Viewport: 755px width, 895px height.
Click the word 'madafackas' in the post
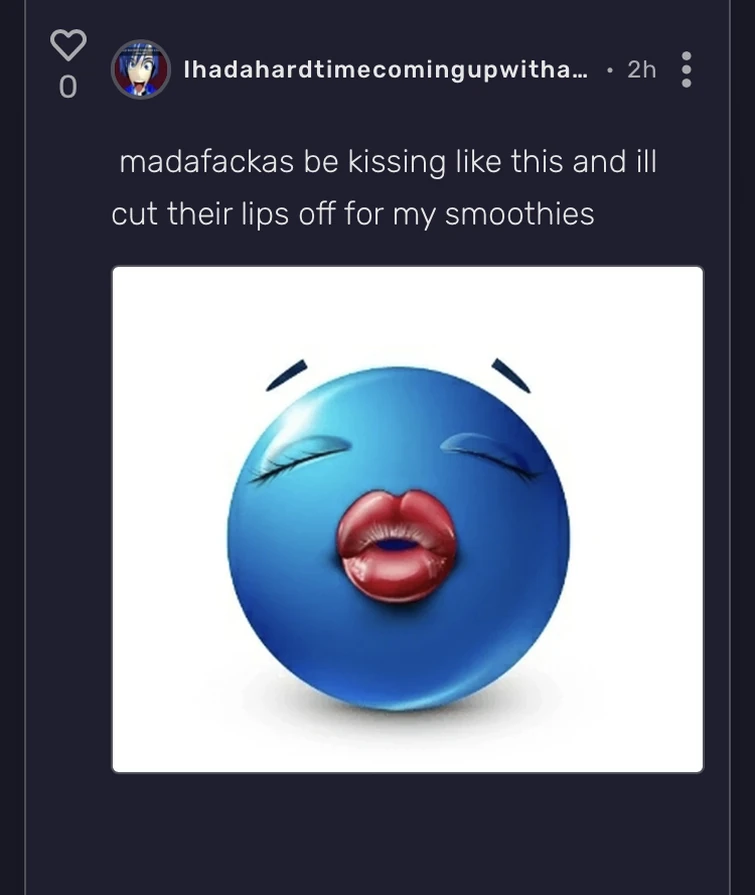coord(207,162)
